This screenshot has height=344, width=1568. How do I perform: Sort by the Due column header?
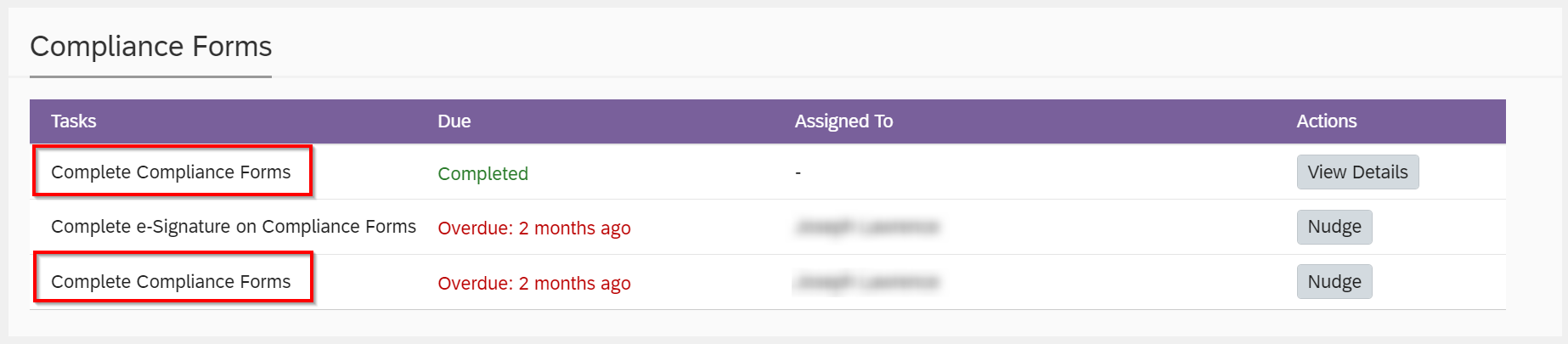pos(454,121)
